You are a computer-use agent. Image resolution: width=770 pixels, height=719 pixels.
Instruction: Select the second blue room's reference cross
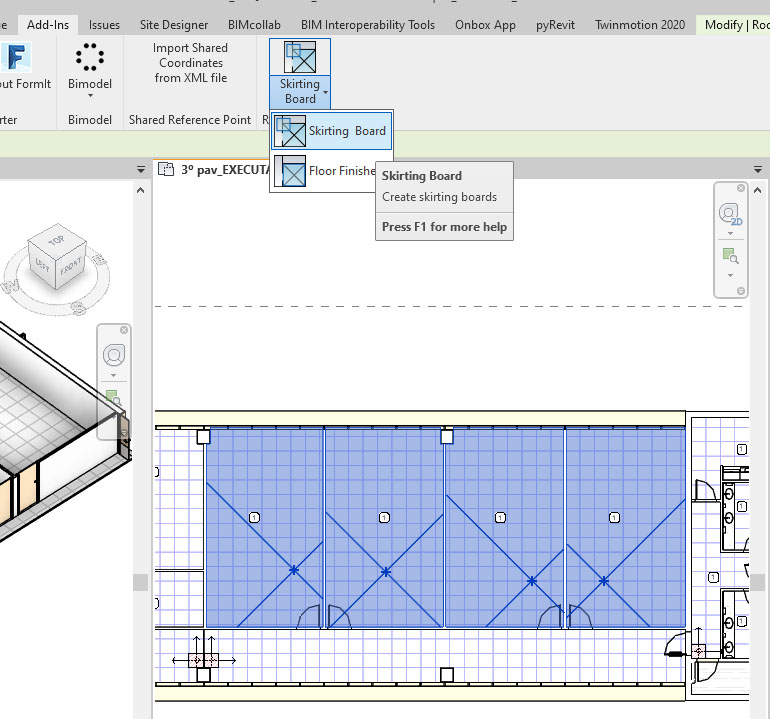coord(386,572)
